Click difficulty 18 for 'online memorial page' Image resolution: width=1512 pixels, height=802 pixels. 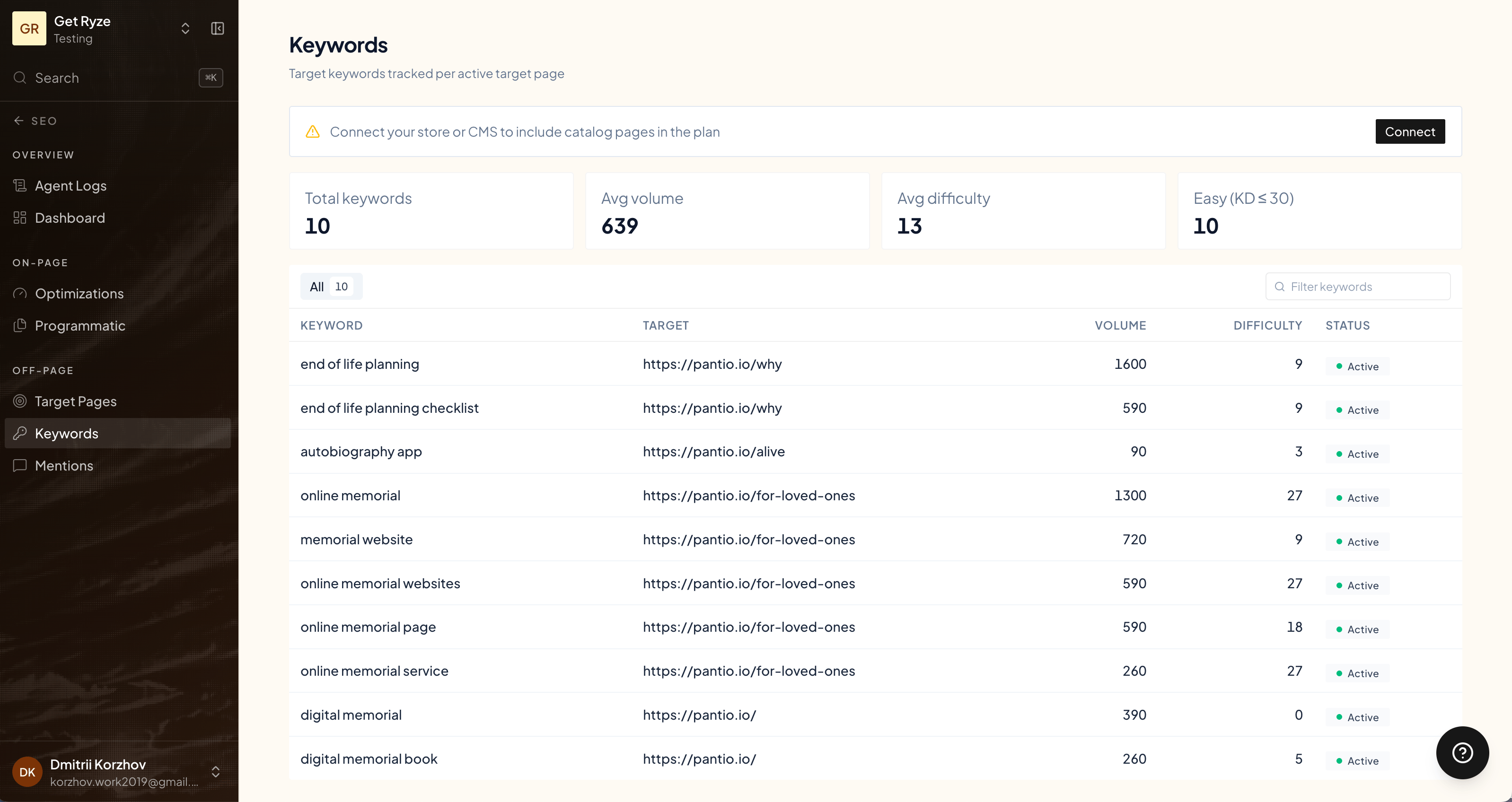click(x=1294, y=627)
